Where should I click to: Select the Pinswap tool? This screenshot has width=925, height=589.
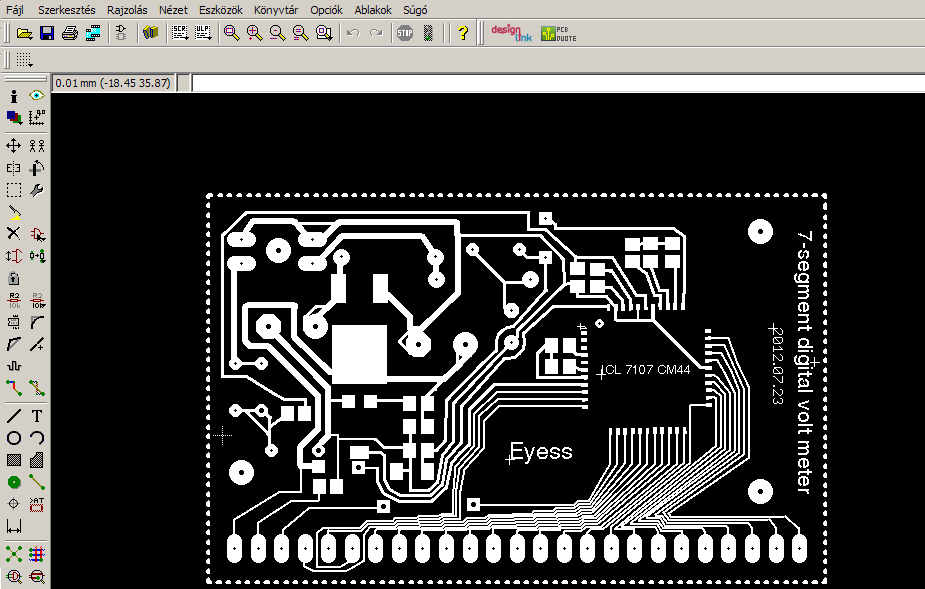pyautogui.click(x=14, y=256)
